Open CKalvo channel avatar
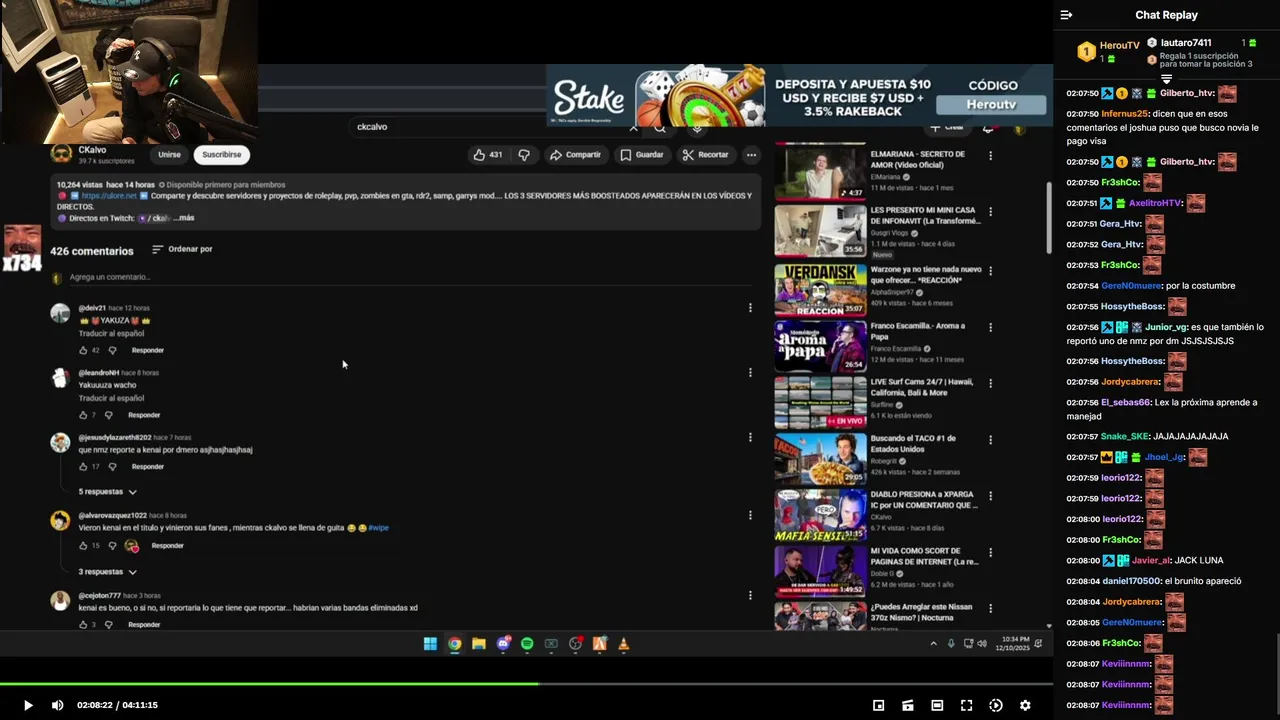The image size is (1280, 720). tap(60, 154)
